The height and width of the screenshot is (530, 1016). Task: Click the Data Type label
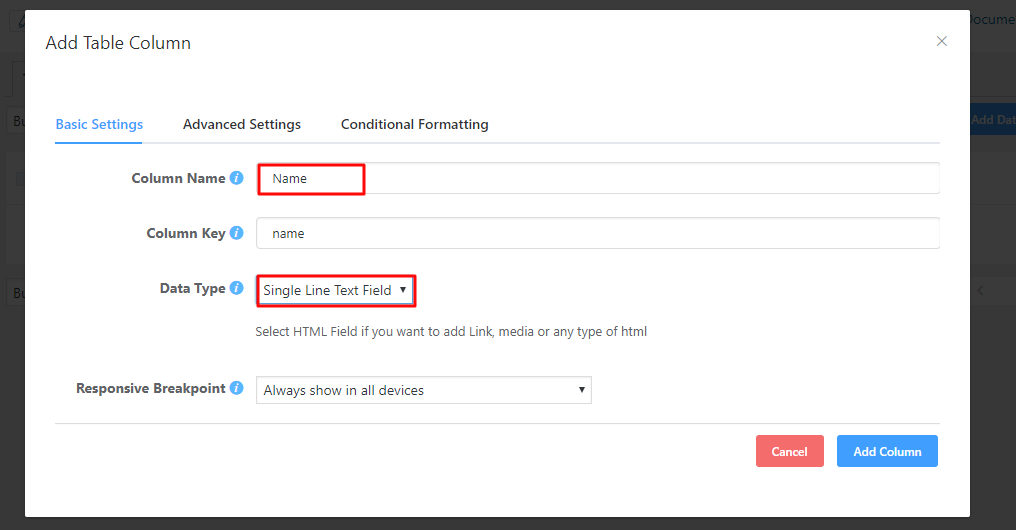(x=192, y=288)
